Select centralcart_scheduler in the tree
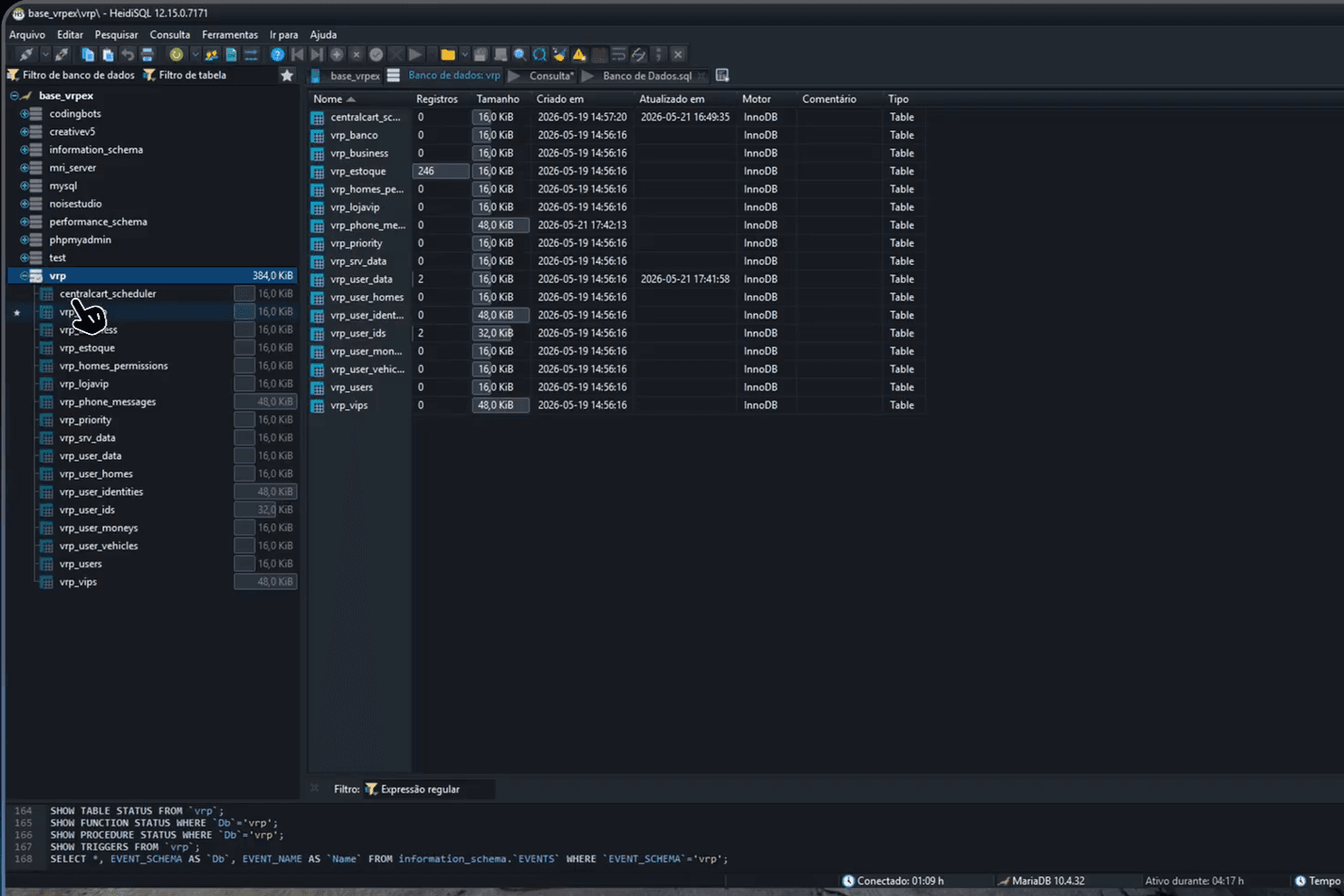 [x=108, y=293]
